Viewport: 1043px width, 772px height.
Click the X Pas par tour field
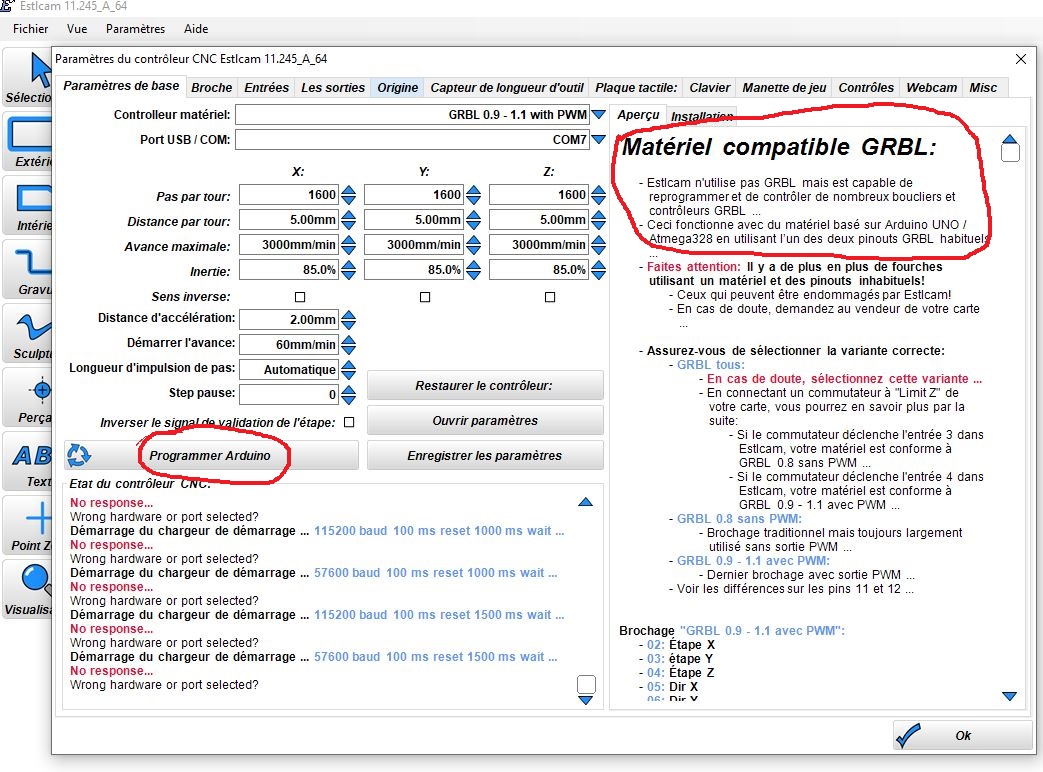pyautogui.click(x=289, y=195)
